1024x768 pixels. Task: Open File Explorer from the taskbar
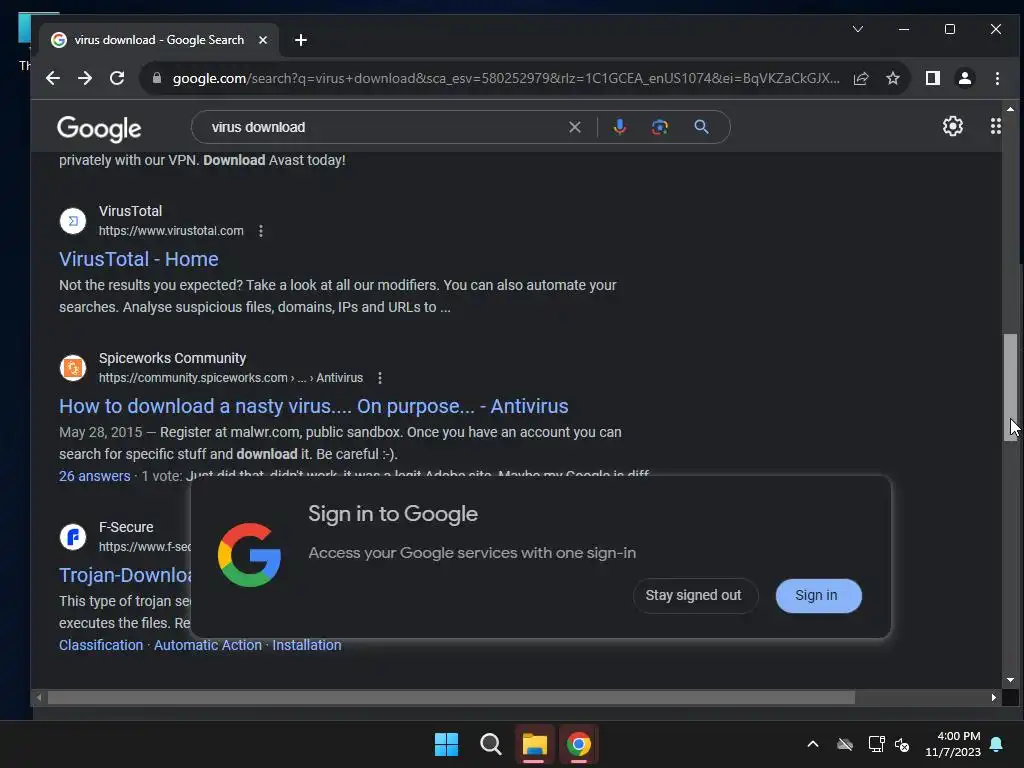534,744
